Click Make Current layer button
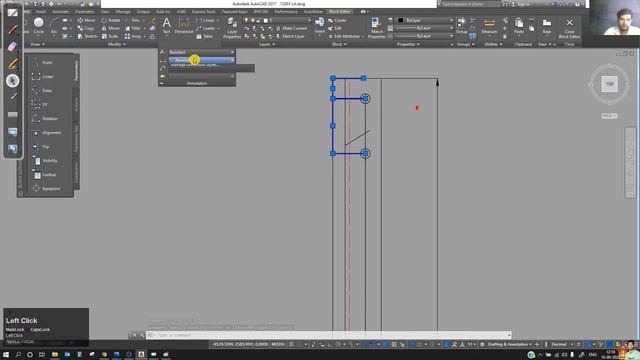 tap(291, 28)
